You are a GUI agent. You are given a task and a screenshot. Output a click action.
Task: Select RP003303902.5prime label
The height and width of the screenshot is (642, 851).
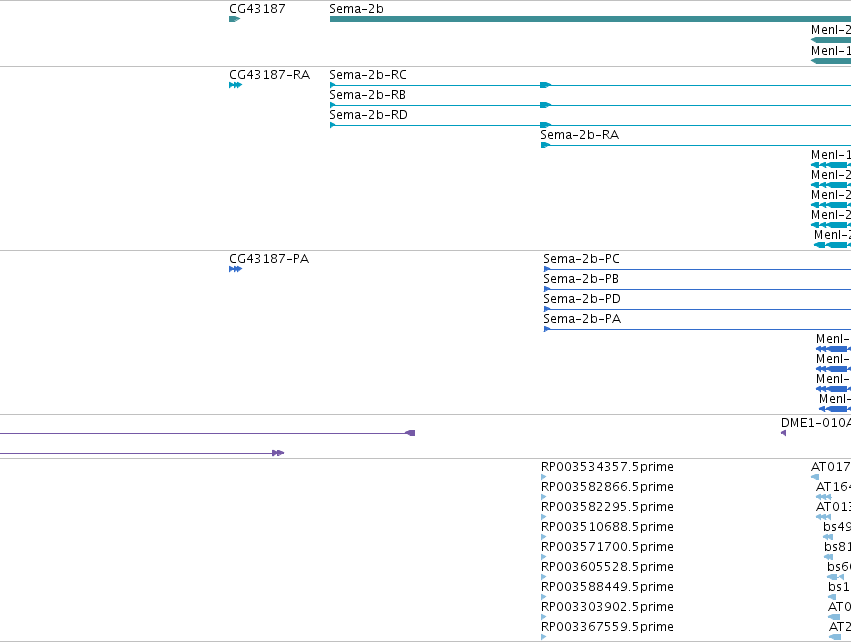[607, 607]
